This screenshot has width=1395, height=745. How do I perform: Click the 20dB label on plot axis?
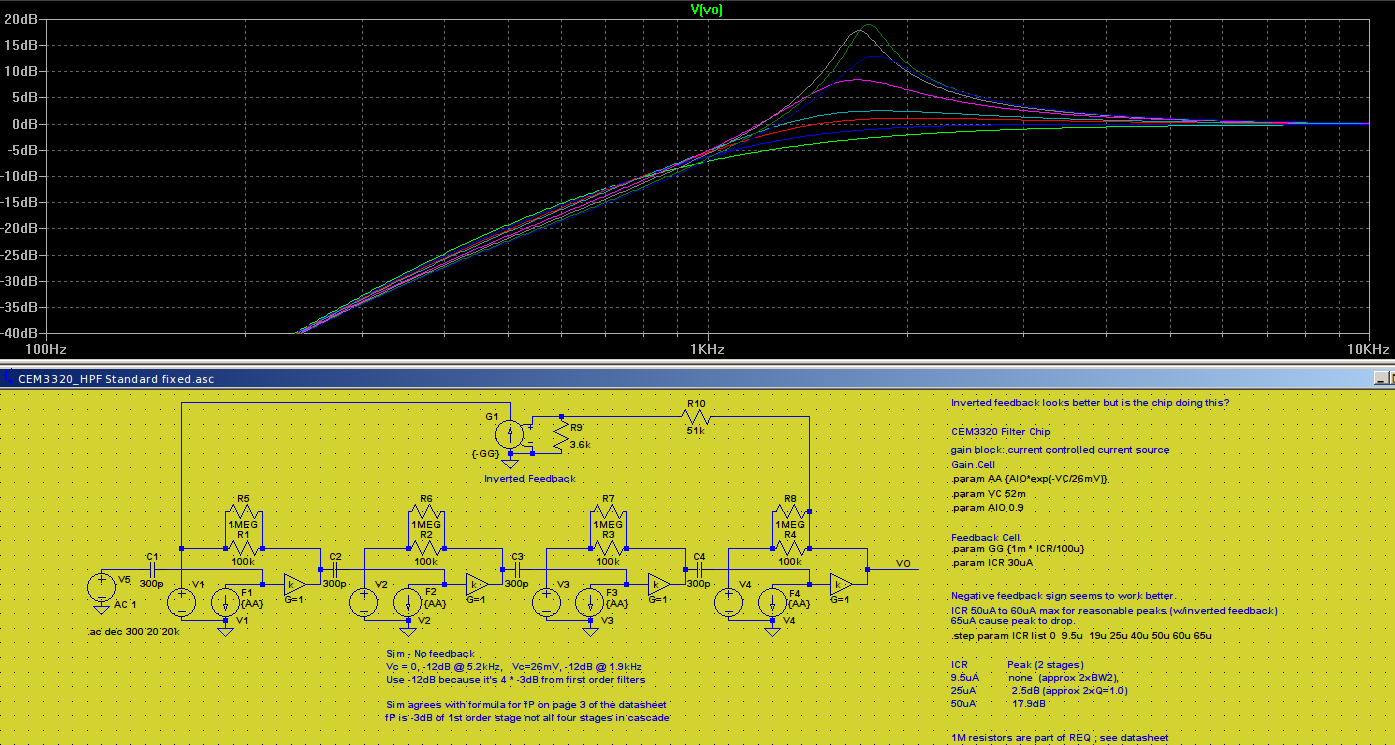click(23, 20)
